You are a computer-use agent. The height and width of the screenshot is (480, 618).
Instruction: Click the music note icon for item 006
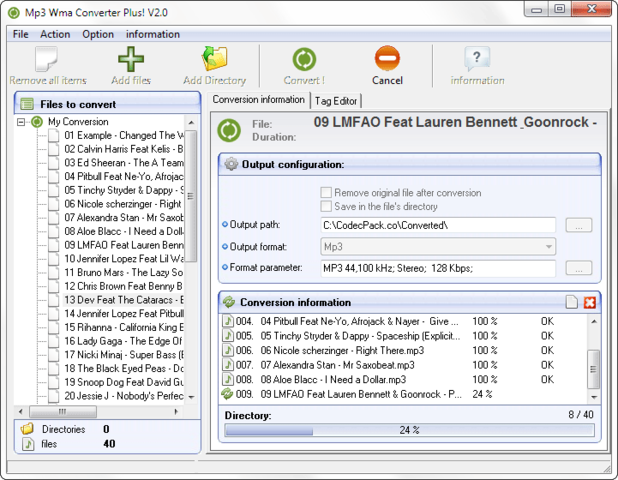pyautogui.click(x=228, y=350)
